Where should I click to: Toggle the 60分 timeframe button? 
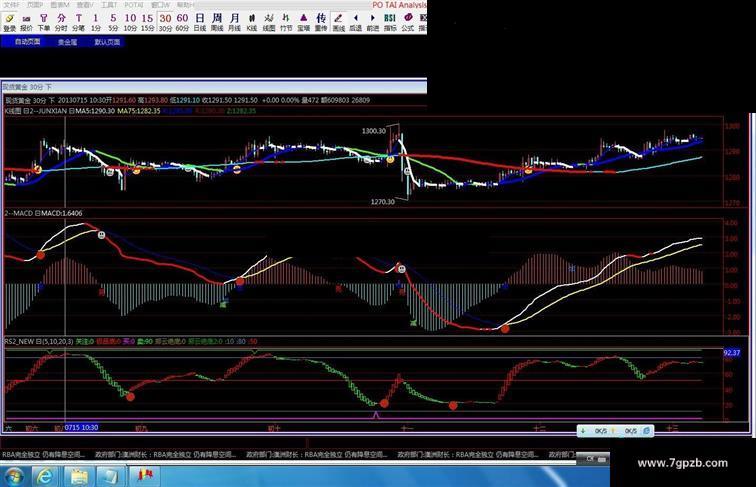pyautogui.click(x=182, y=21)
